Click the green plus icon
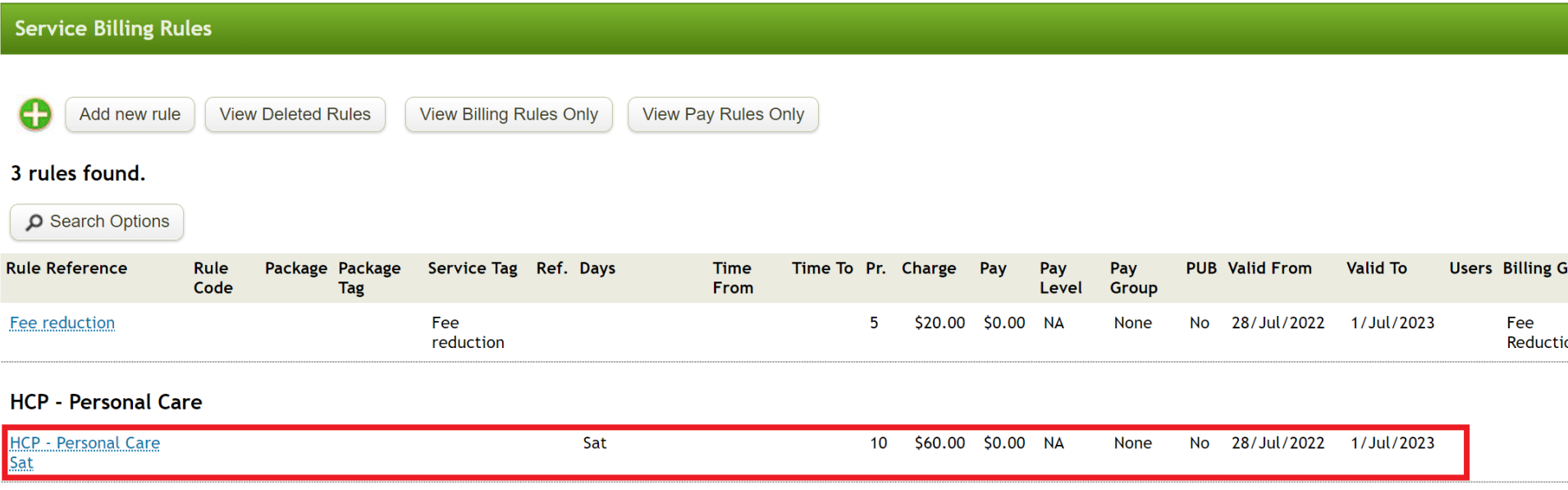The image size is (1568, 490). [34, 114]
